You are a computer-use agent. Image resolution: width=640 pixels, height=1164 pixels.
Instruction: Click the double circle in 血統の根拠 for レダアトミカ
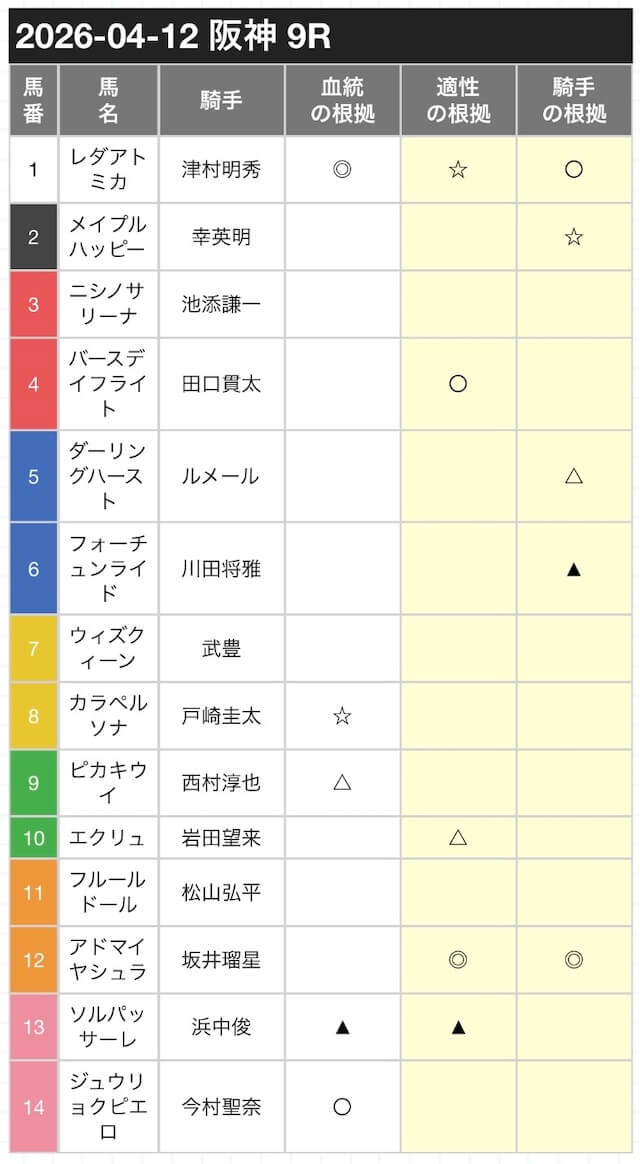coord(342,170)
